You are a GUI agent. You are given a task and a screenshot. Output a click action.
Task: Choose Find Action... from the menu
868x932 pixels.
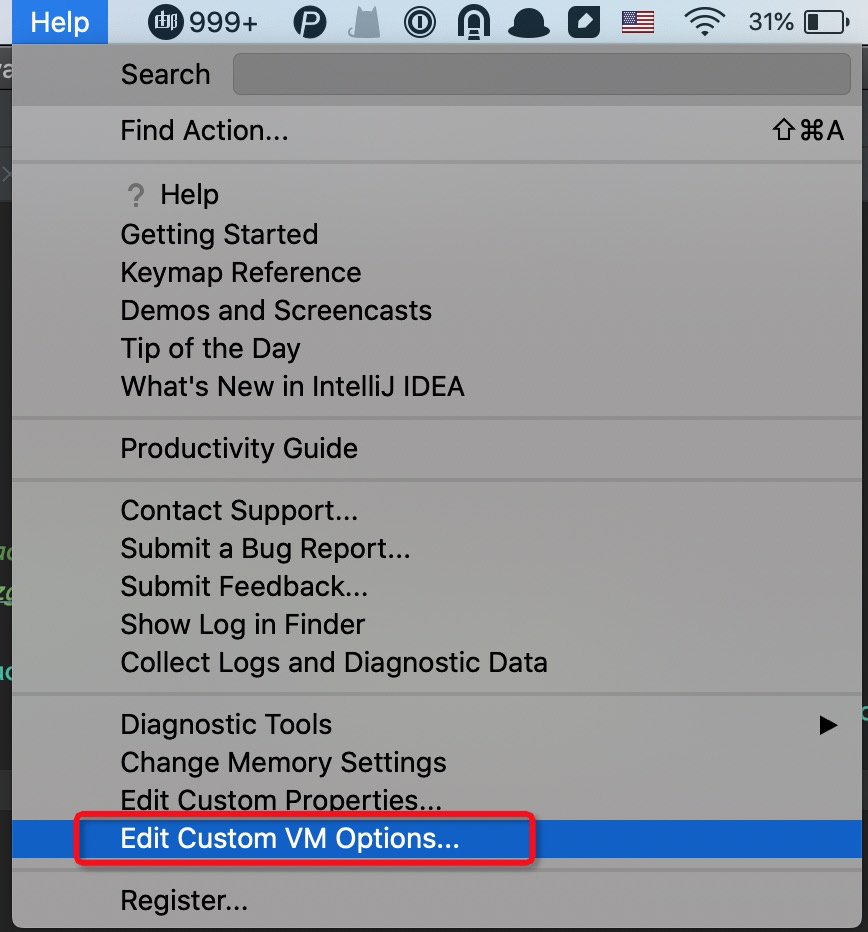437,130
